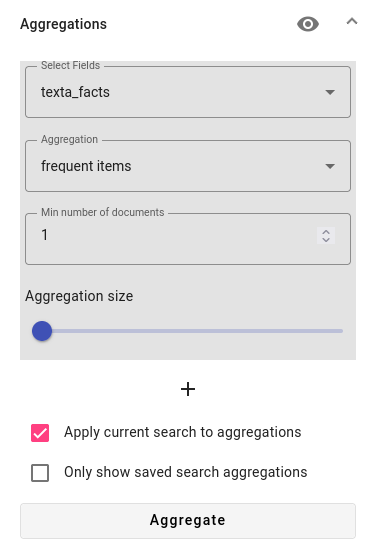Click the value 1 in the documents field
This screenshot has height=542, width=366.
pyautogui.click(x=45, y=235)
